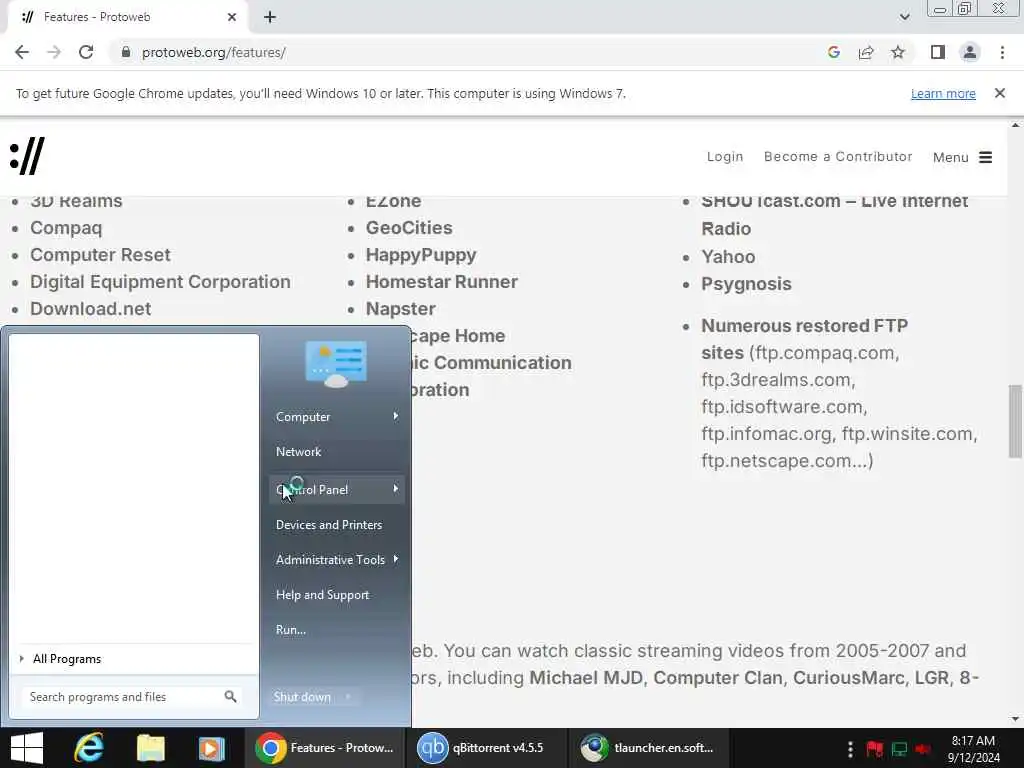Click the Windows Start button
The width and height of the screenshot is (1024, 768).
(27, 748)
